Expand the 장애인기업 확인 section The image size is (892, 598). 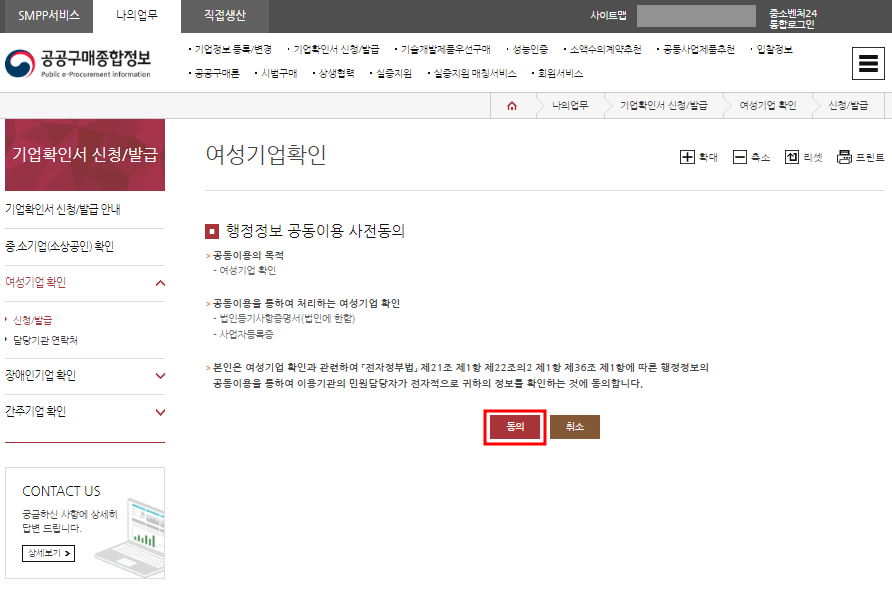pyautogui.click(x=85, y=377)
